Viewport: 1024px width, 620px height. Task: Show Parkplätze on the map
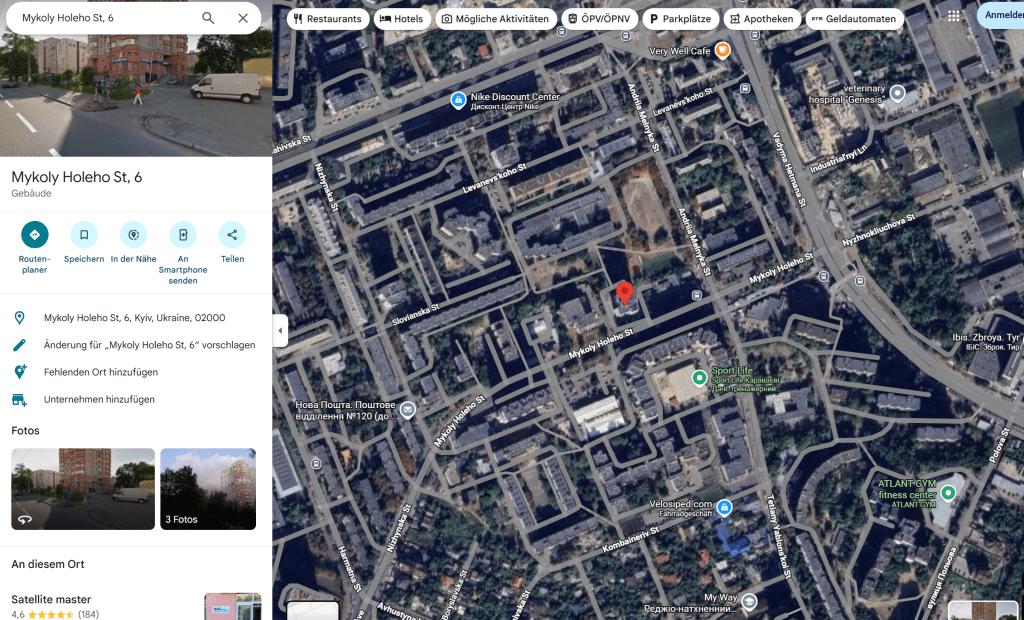click(x=679, y=19)
